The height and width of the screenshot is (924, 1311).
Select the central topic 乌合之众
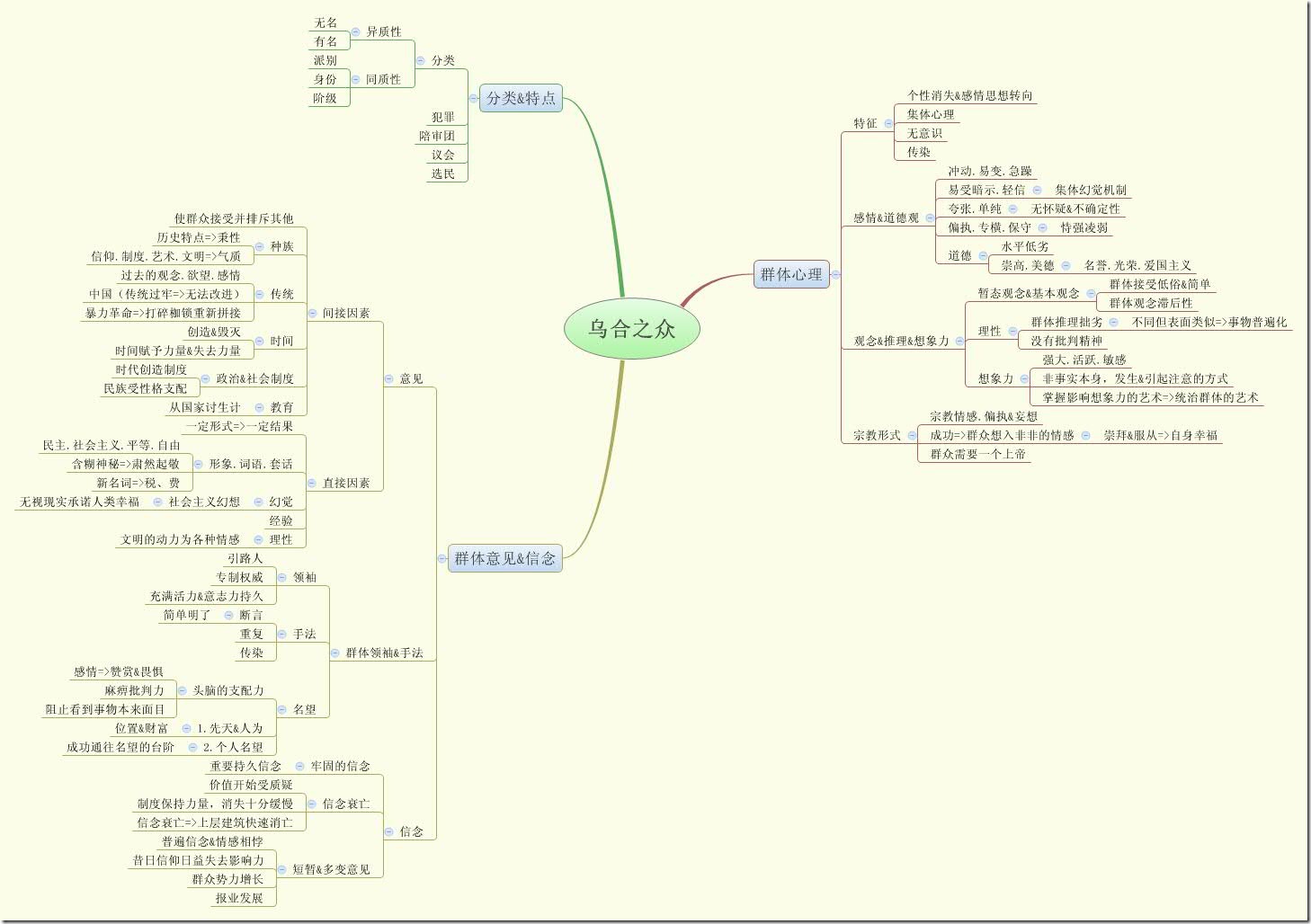click(x=631, y=328)
